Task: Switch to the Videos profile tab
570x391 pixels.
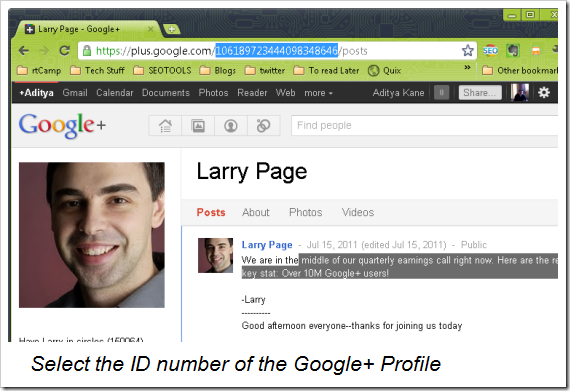Action: coord(358,213)
